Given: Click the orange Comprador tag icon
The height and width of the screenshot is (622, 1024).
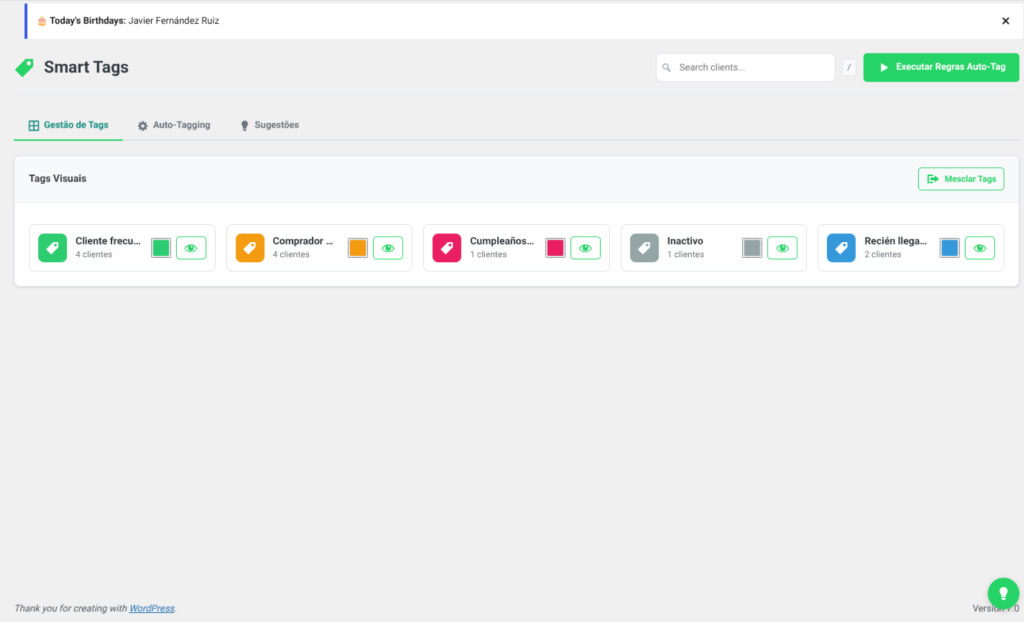Looking at the screenshot, I should pos(249,248).
